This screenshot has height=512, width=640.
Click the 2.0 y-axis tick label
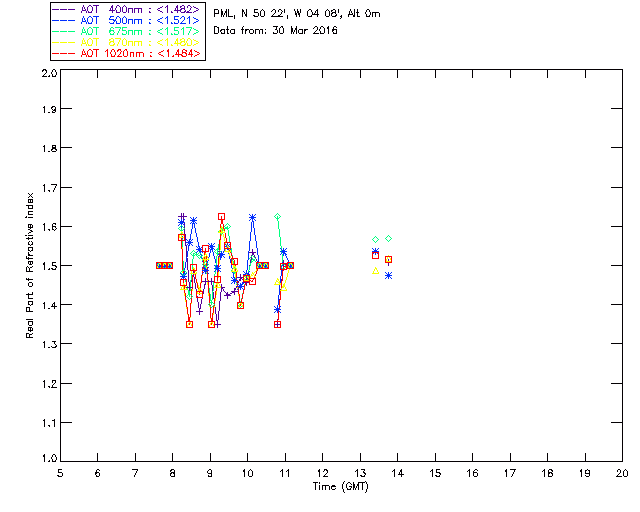coord(49,73)
